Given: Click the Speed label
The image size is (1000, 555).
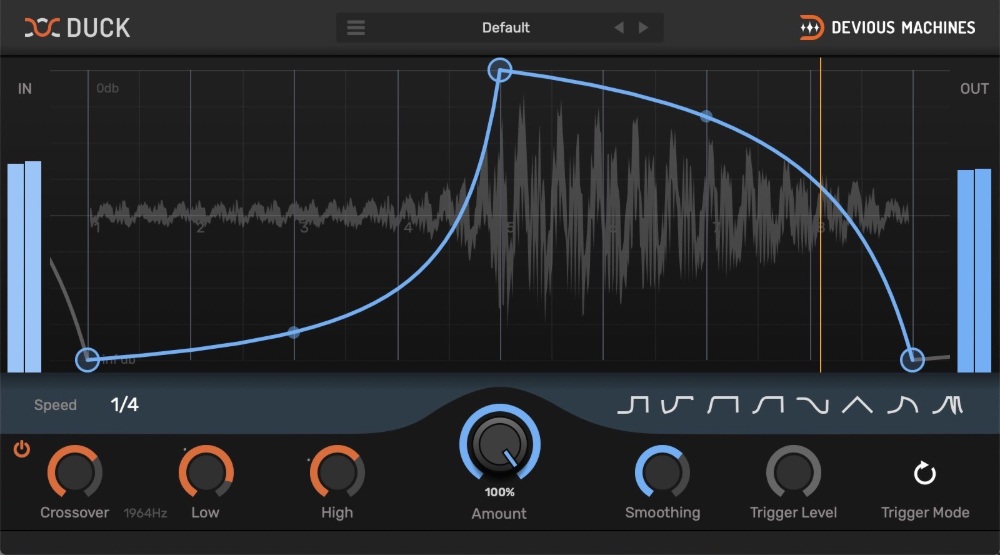Looking at the screenshot, I should pos(55,405).
